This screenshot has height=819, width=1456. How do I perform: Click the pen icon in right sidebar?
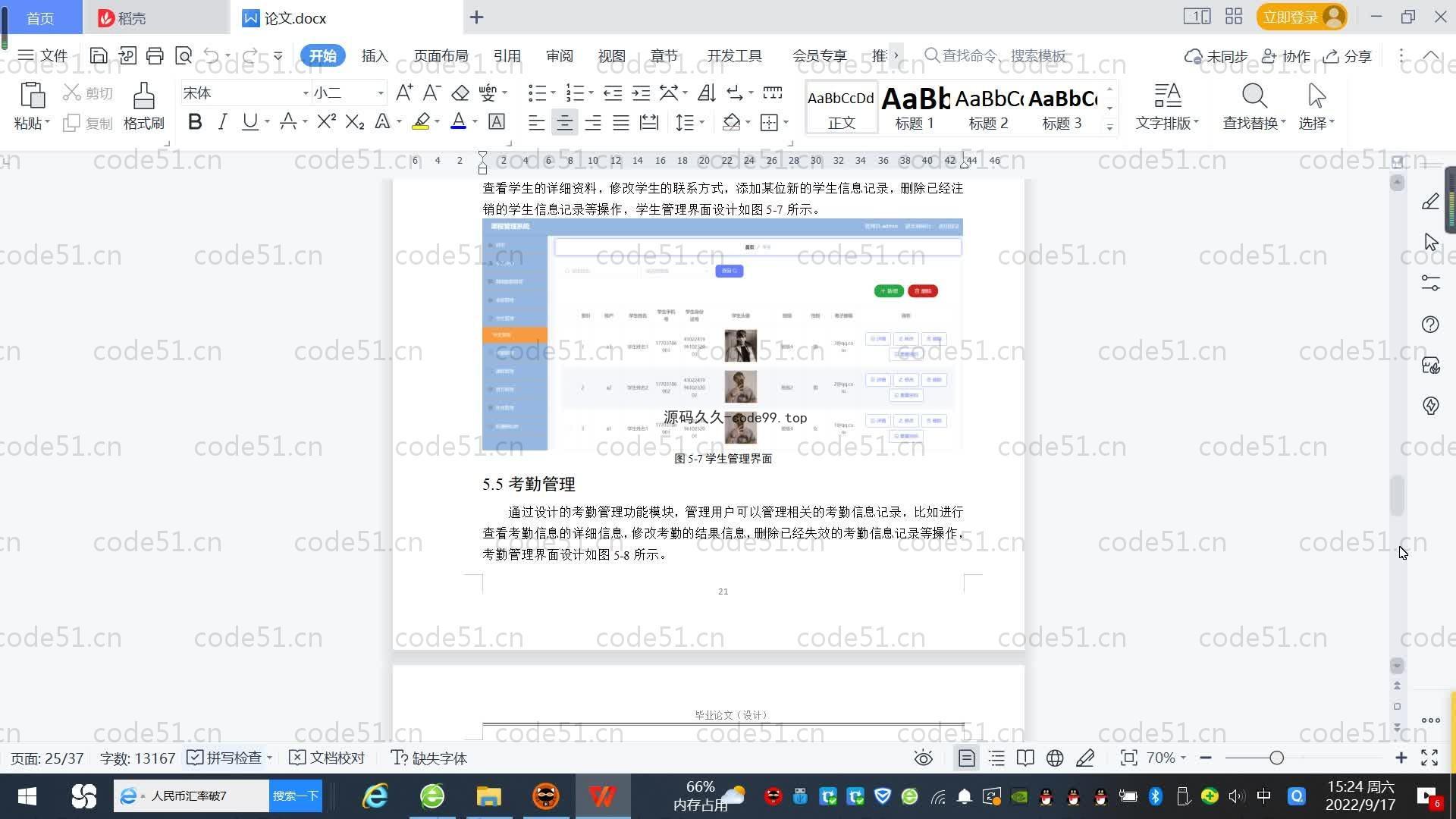pyautogui.click(x=1430, y=201)
